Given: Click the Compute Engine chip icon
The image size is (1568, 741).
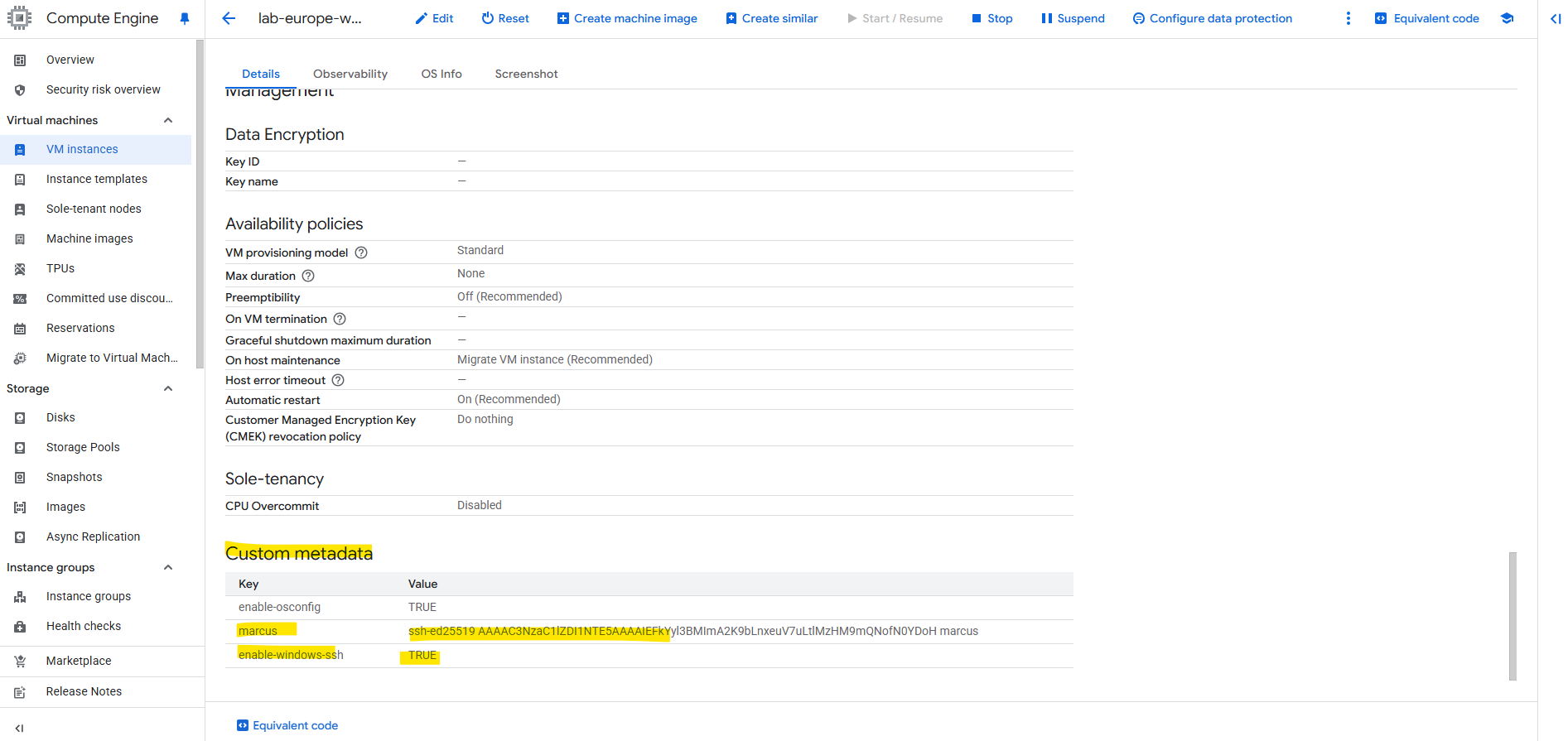Looking at the screenshot, I should pyautogui.click(x=19, y=18).
